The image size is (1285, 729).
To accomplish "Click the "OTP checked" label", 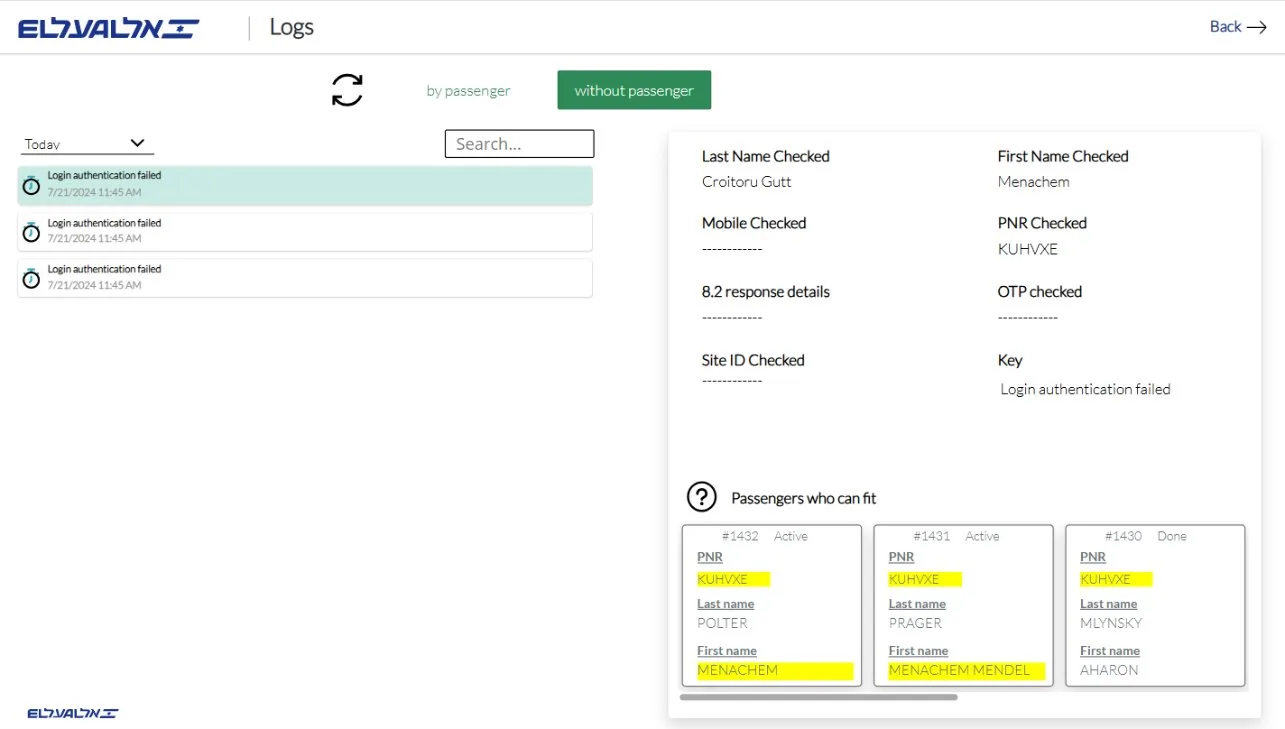I will (x=1040, y=292).
